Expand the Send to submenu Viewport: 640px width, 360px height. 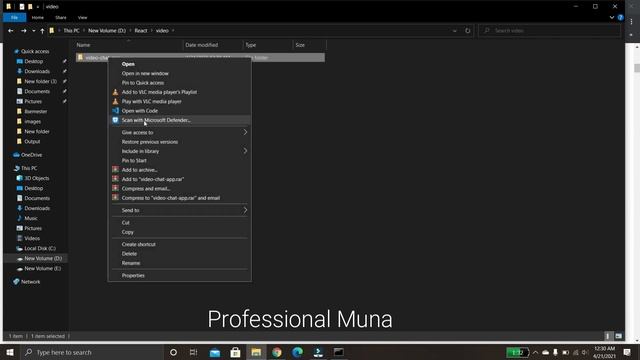pos(180,211)
